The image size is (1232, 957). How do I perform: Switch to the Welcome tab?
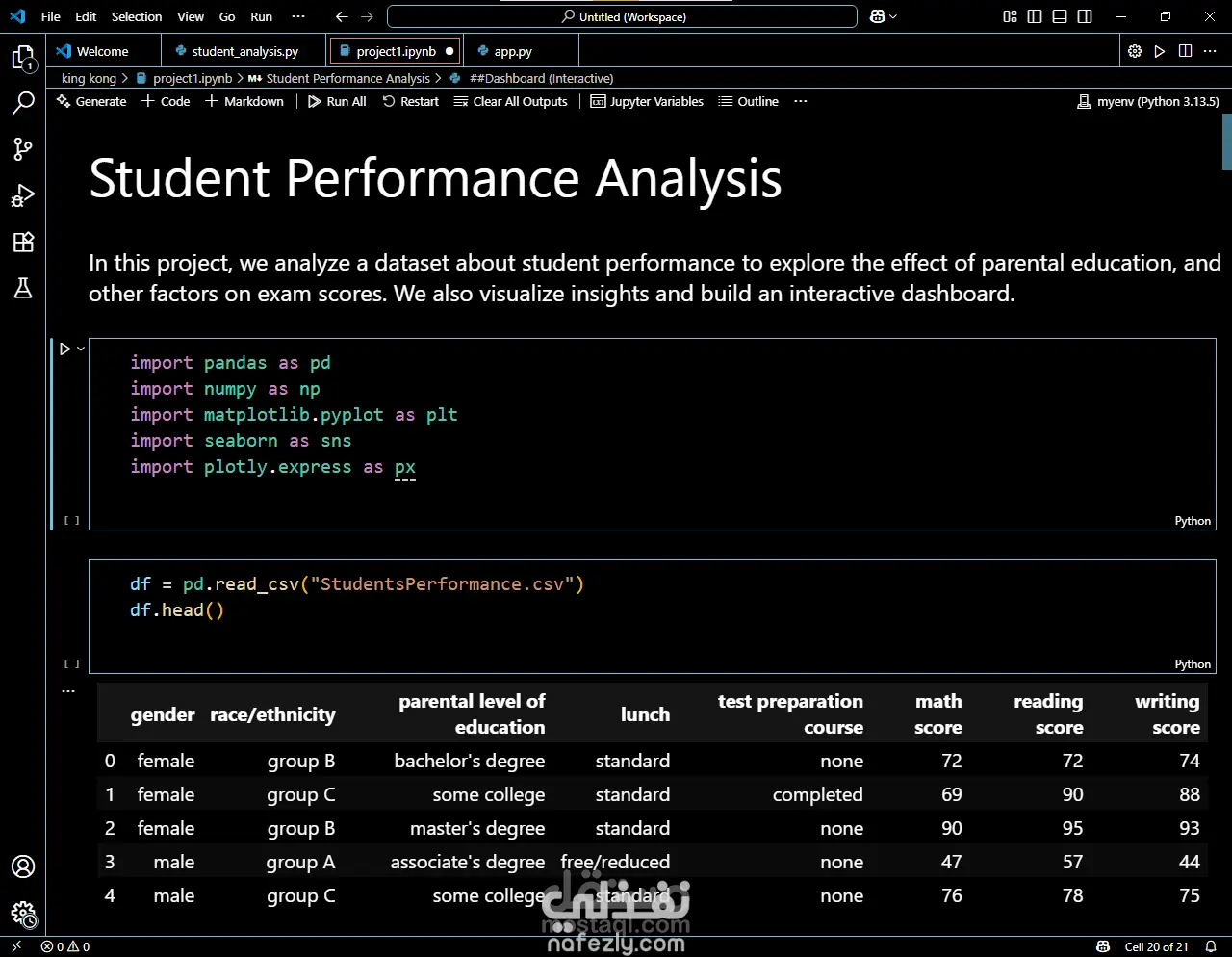[x=102, y=51]
